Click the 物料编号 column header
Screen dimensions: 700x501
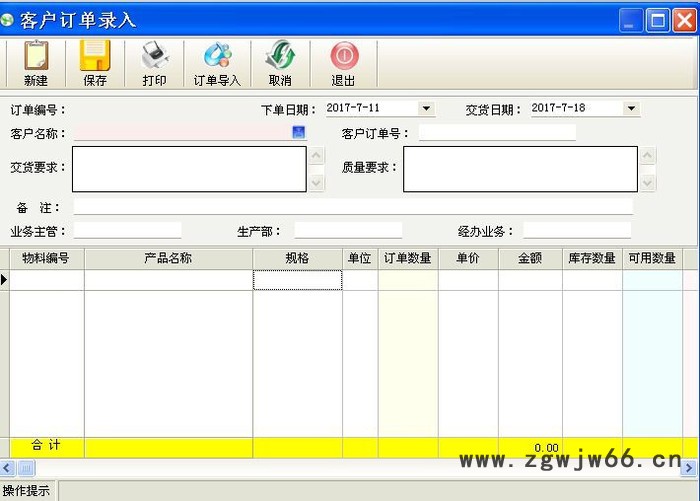(46, 259)
